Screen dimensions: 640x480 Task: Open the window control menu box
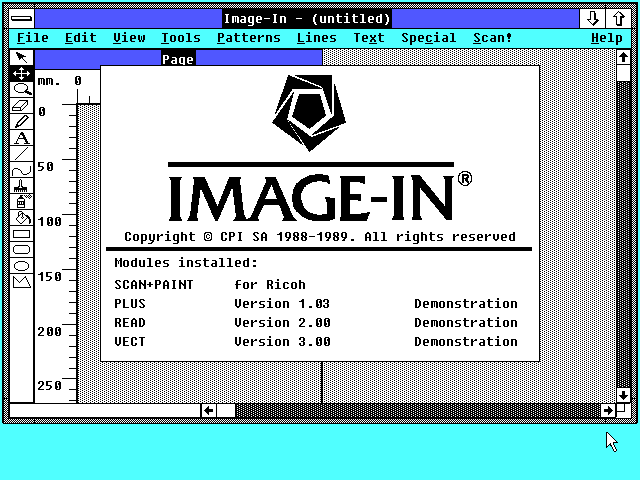pos(22,18)
